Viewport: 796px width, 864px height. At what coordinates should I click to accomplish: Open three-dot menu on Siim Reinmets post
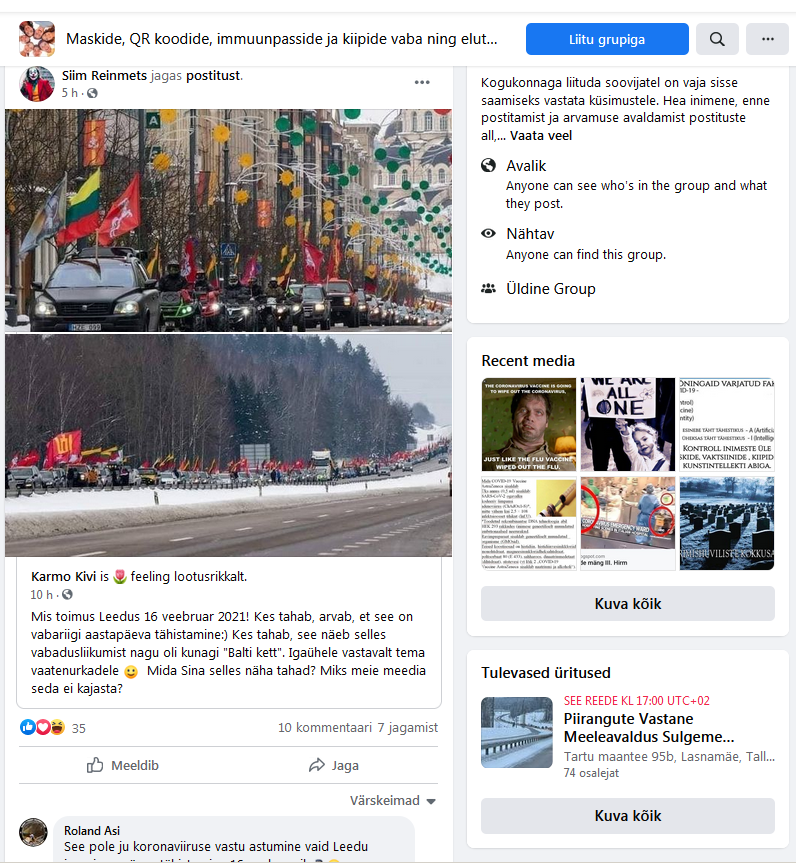click(x=422, y=82)
